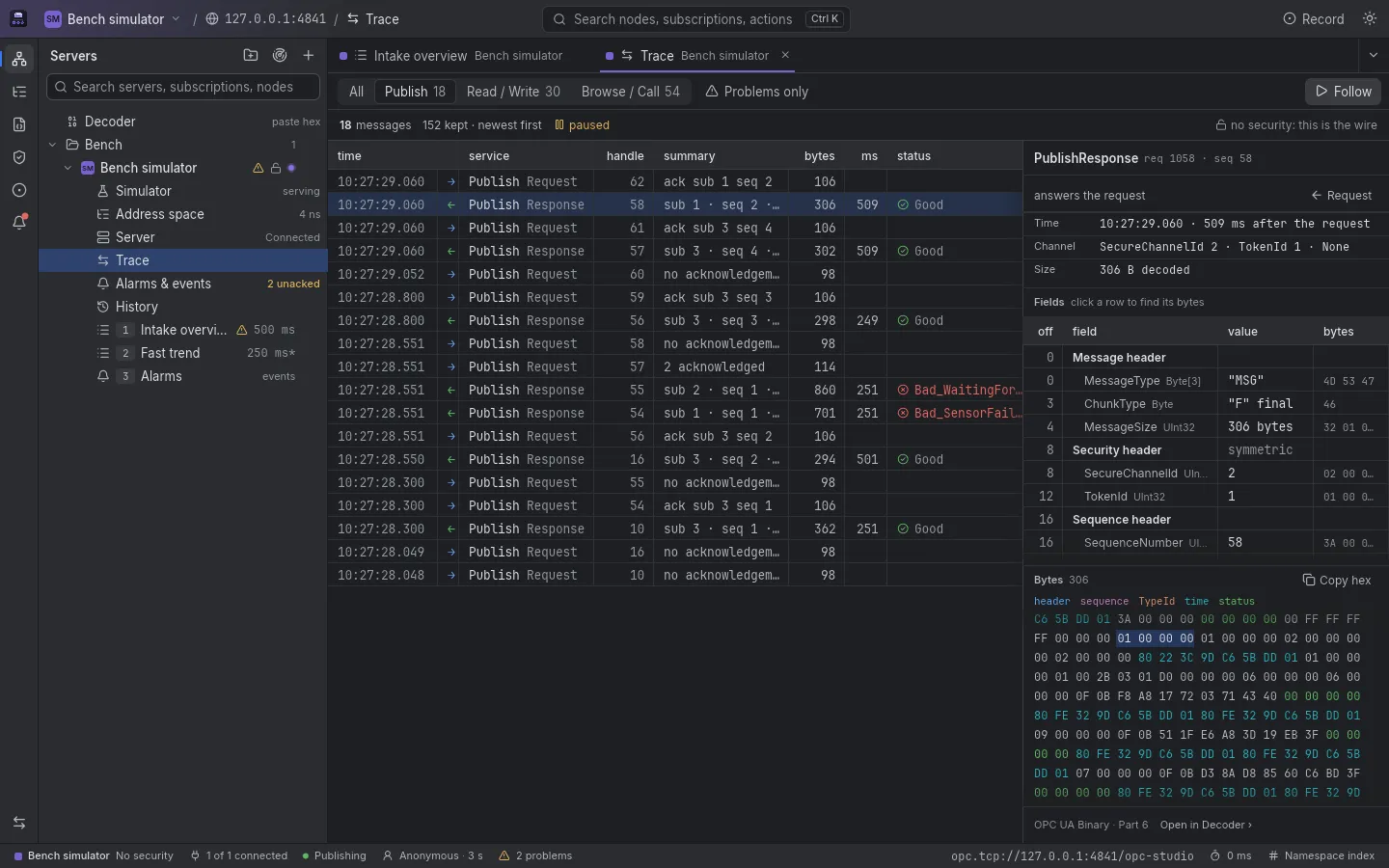
Task: Open in Decoder link
Action: click(x=1206, y=825)
